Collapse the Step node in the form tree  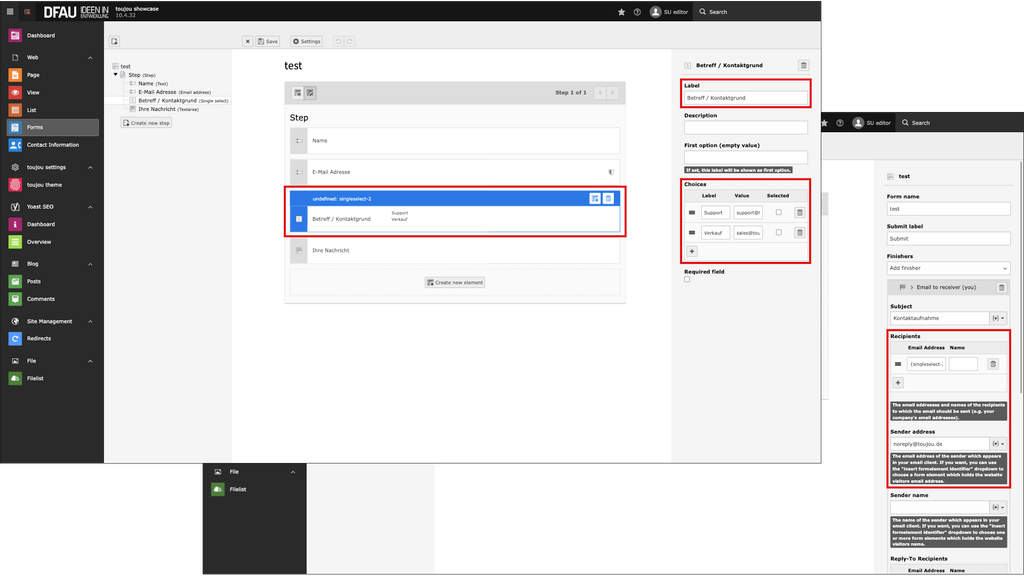click(116, 75)
